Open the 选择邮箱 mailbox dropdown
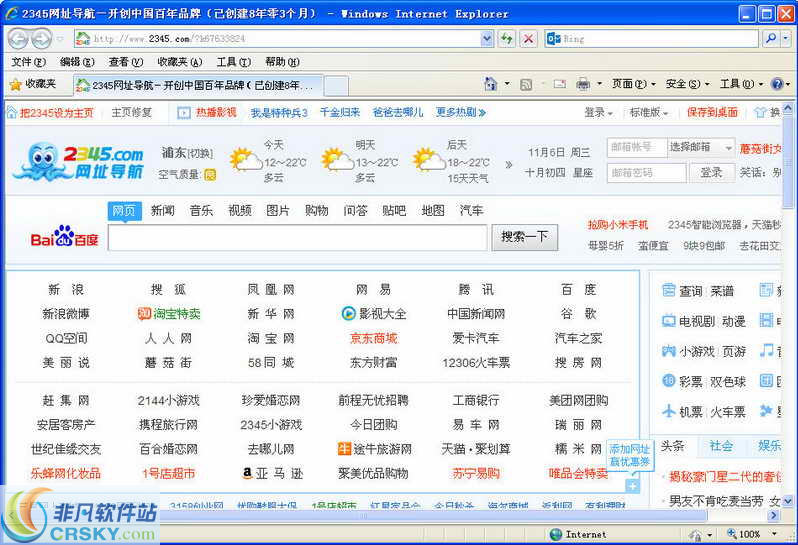798x545 pixels. coord(701,147)
